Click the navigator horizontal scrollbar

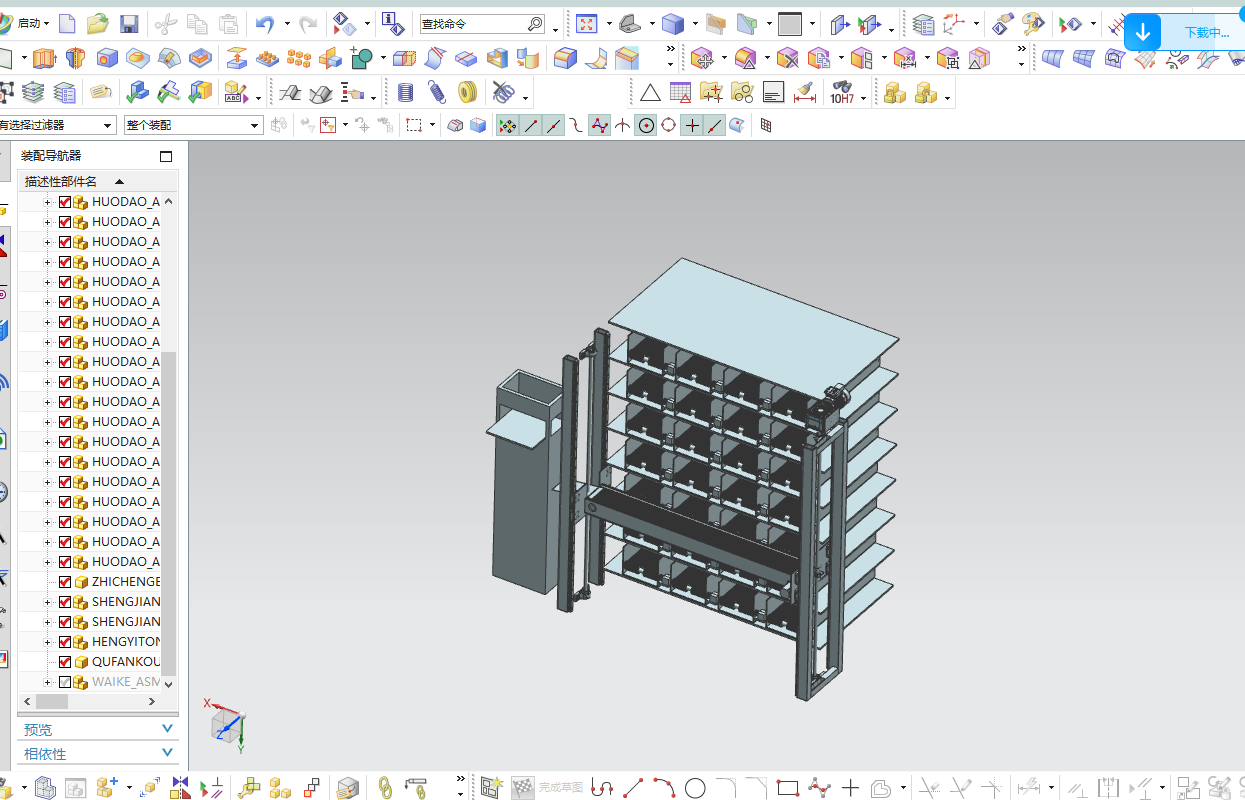[x=53, y=701]
